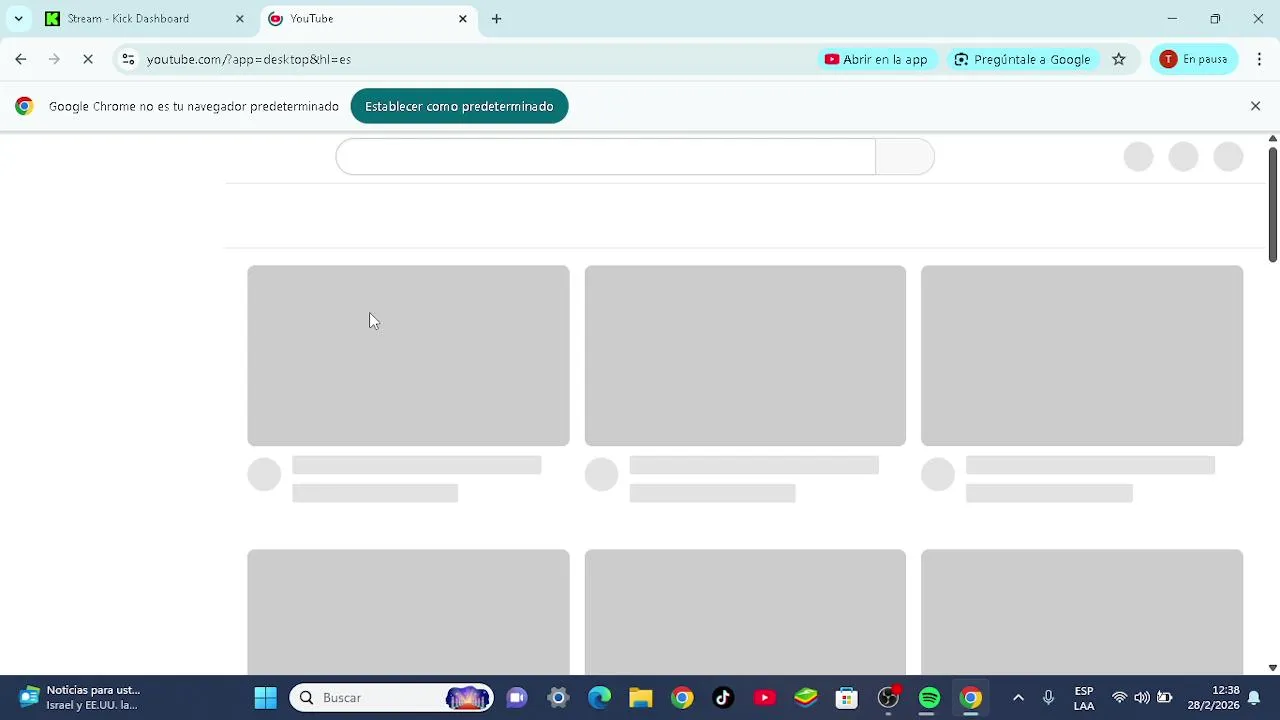Image resolution: width=1280 pixels, height=720 pixels.
Task: Click Establecer como predeterminado button
Action: [459, 106]
